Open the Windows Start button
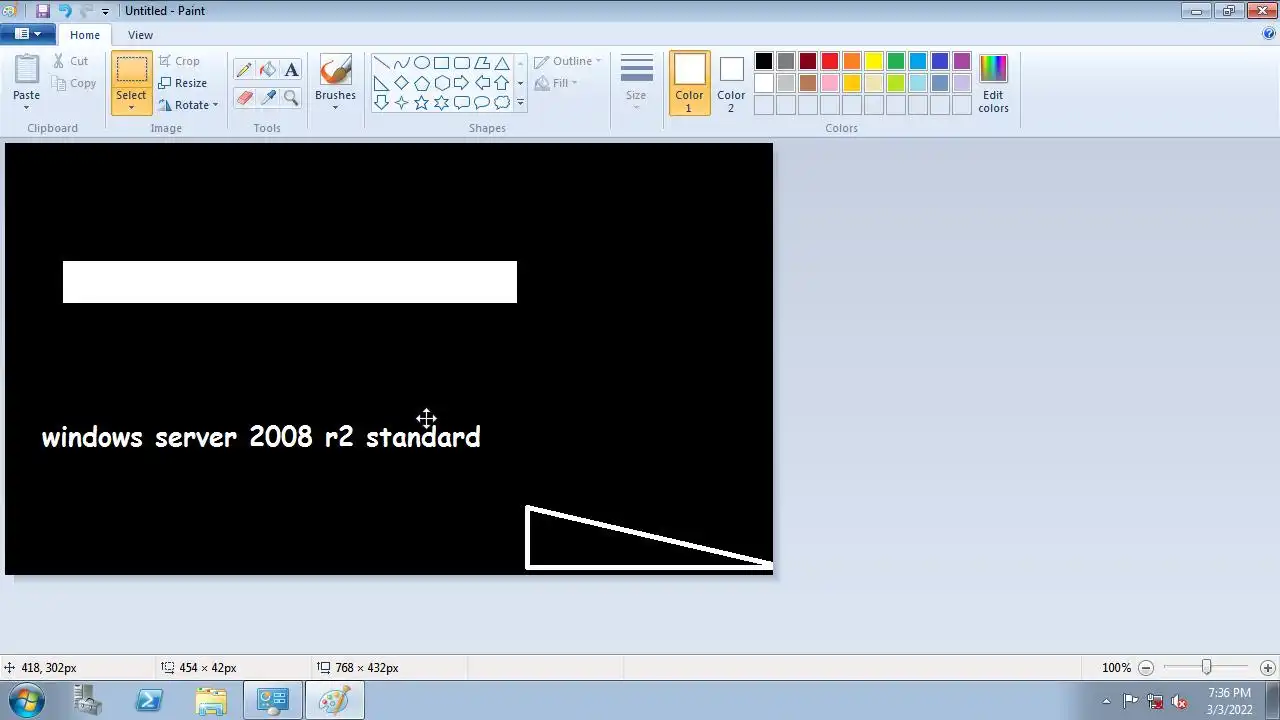 click(x=26, y=701)
